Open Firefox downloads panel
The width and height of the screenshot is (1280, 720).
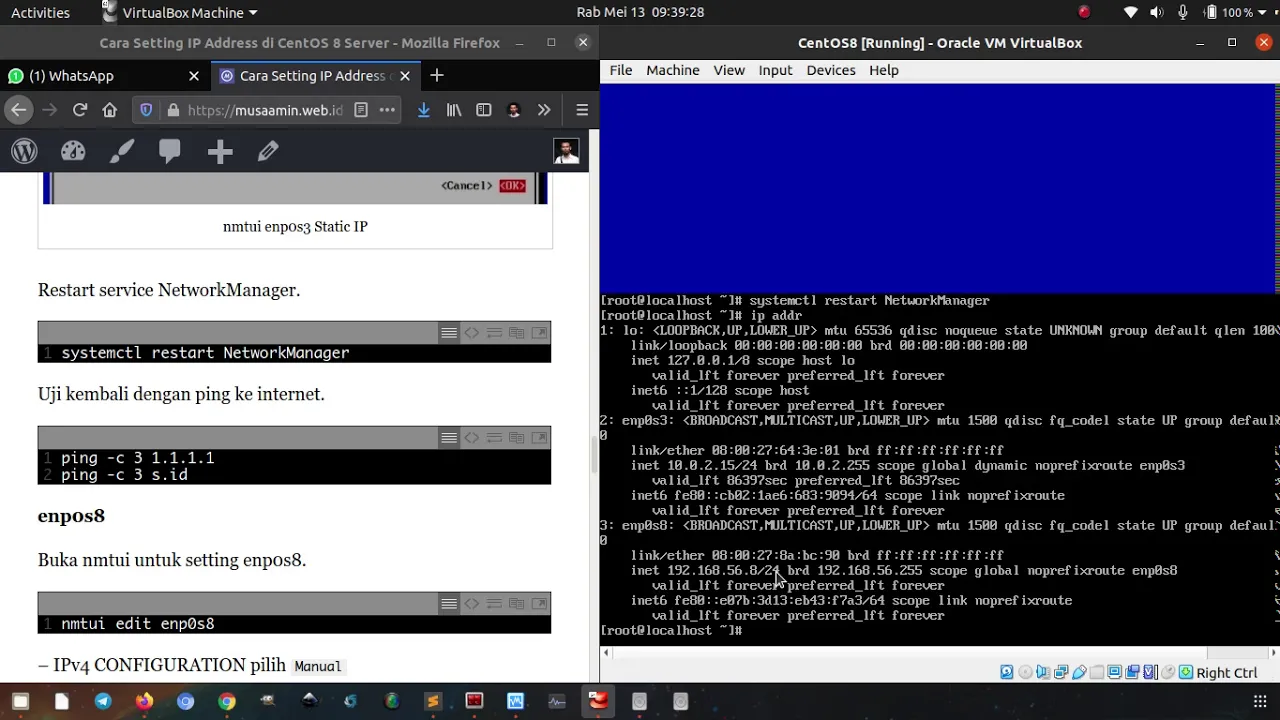coord(424,110)
